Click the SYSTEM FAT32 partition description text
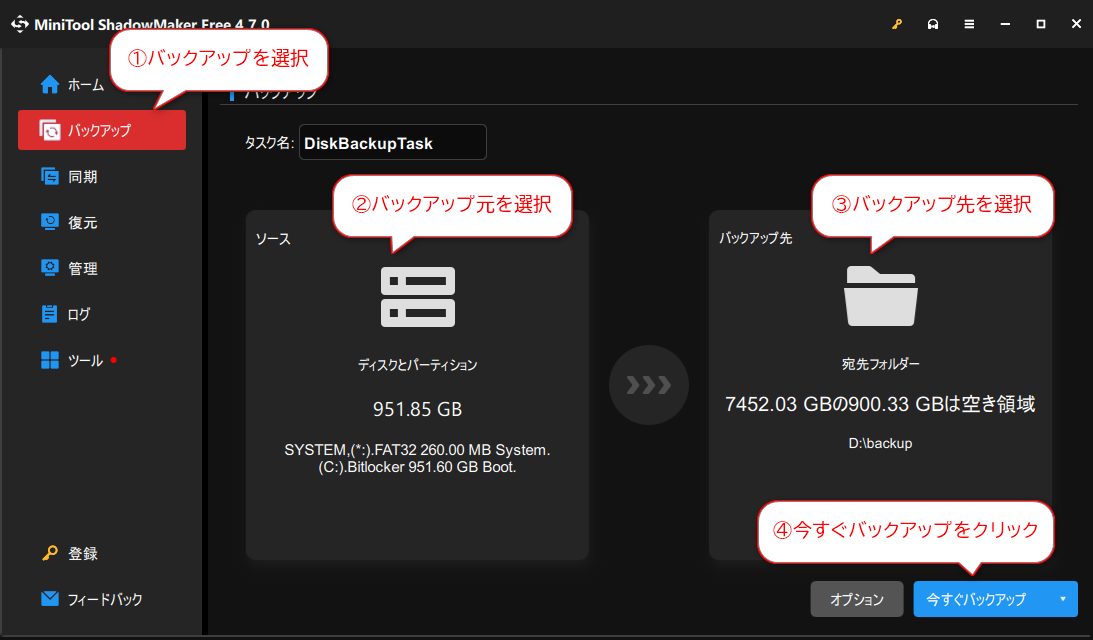The image size is (1093, 640). click(417, 458)
